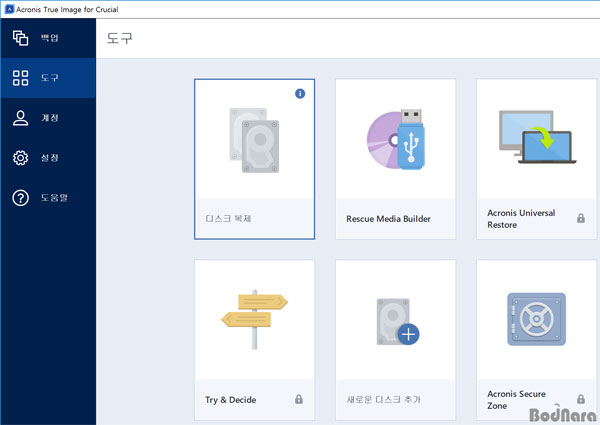This screenshot has width=600, height=425.
Task: Click the hard drive with plus icon
Action: (x=398, y=322)
